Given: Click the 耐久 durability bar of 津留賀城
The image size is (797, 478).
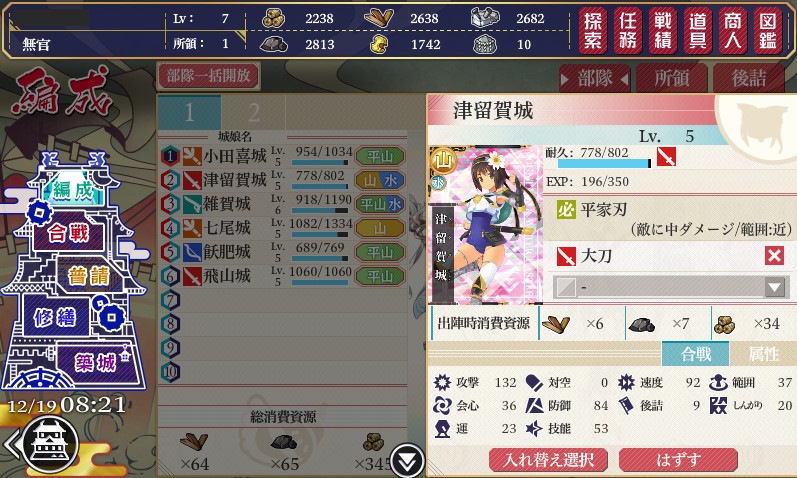Looking at the screenshot, I should [604, 164].
